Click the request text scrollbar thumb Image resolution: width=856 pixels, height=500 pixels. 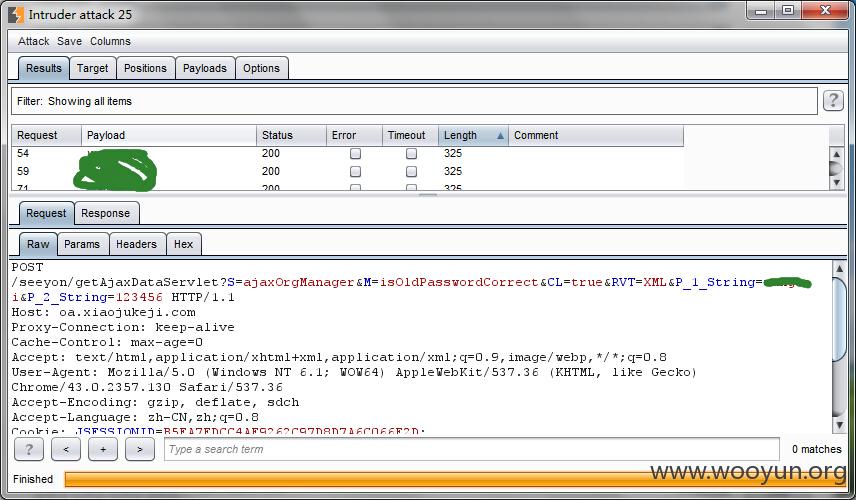839,319
